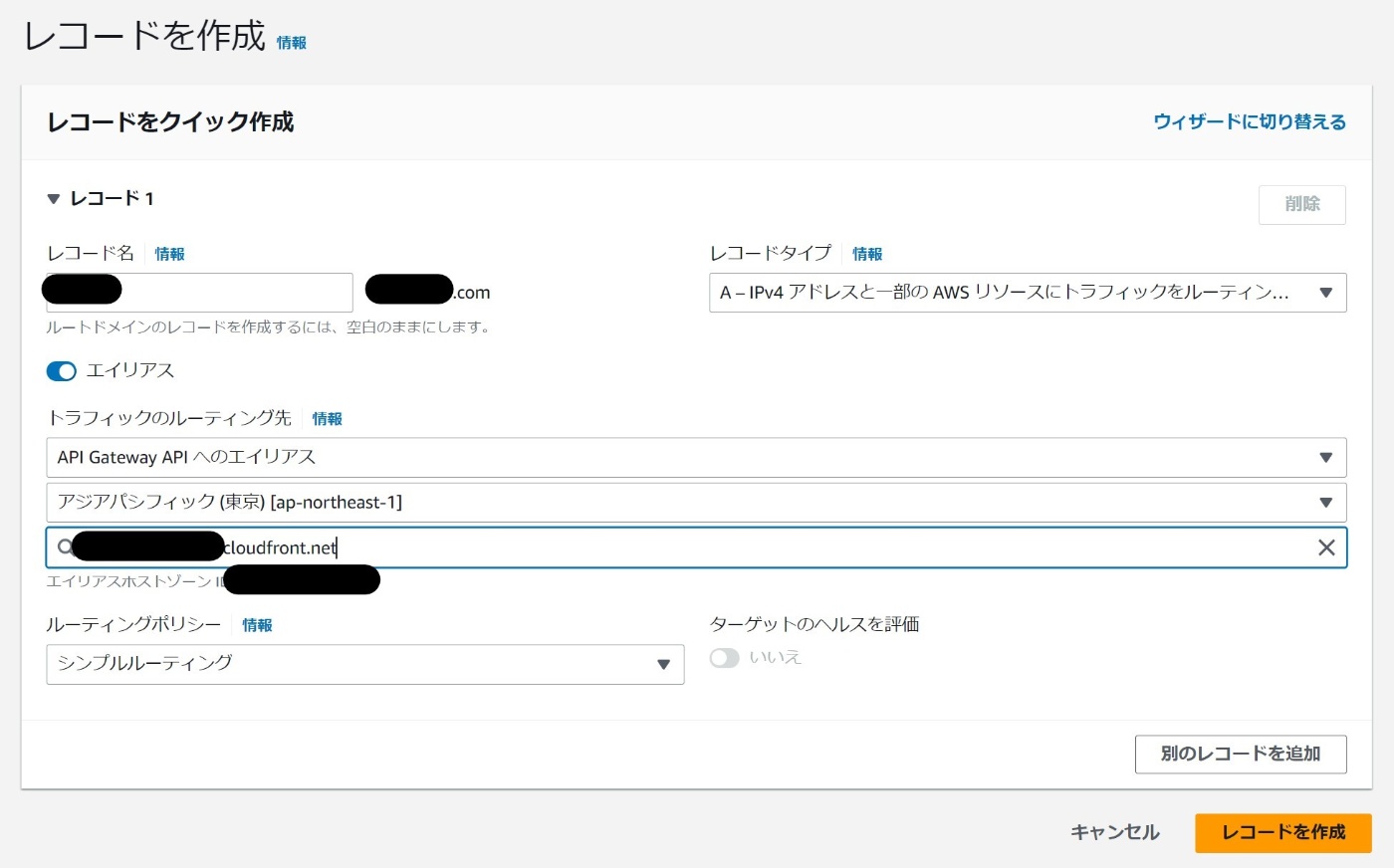Open the アジアパシフィック (東京) region dropdown
The width and height of the screenshot is (1394, 868).
(x=696, y=503)
